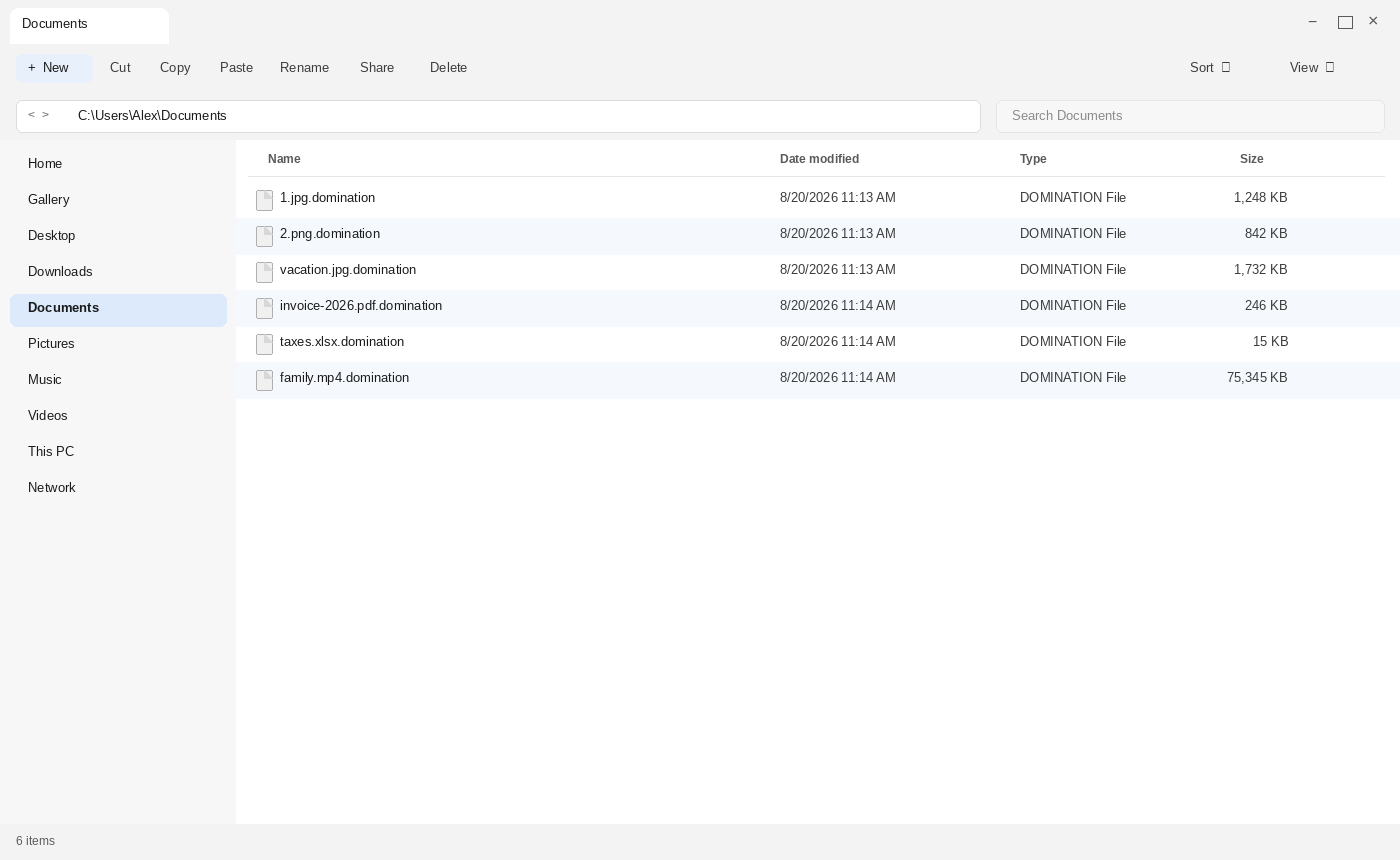Open the Sort dropdown
This screenshot has height=860, width=1400.
1210,68
